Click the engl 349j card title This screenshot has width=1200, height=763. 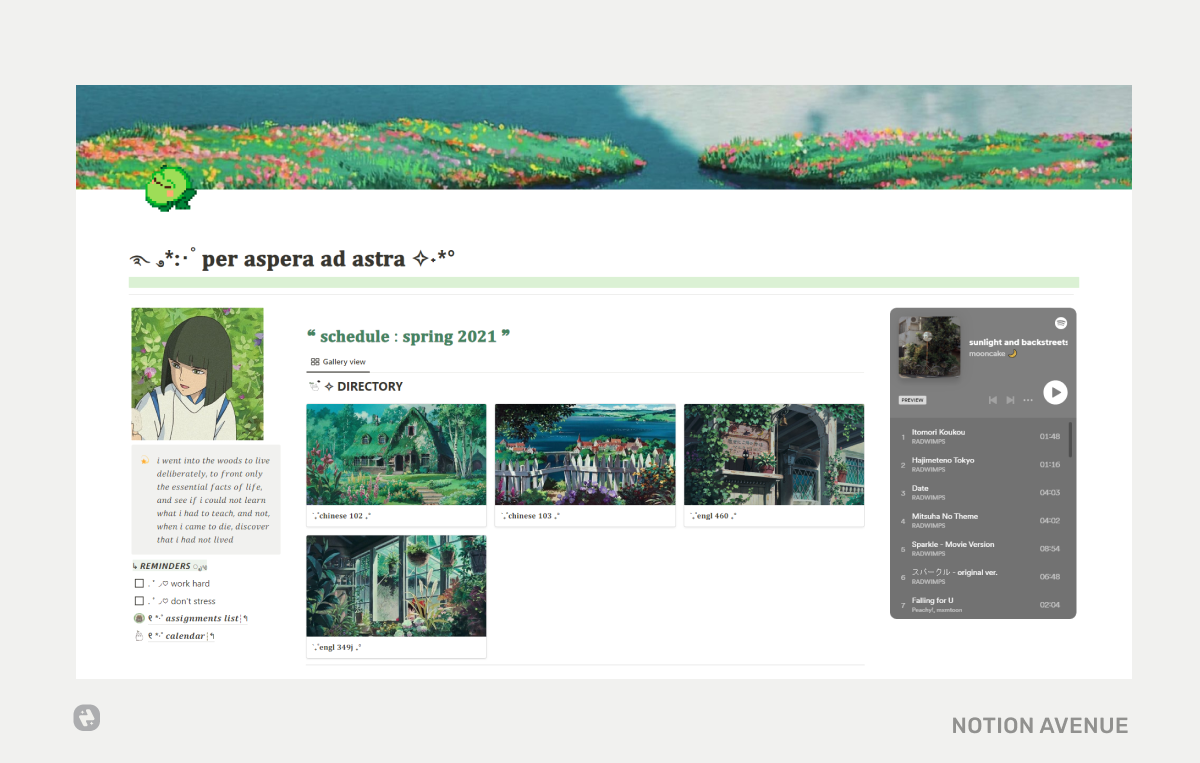coord(337,647)
